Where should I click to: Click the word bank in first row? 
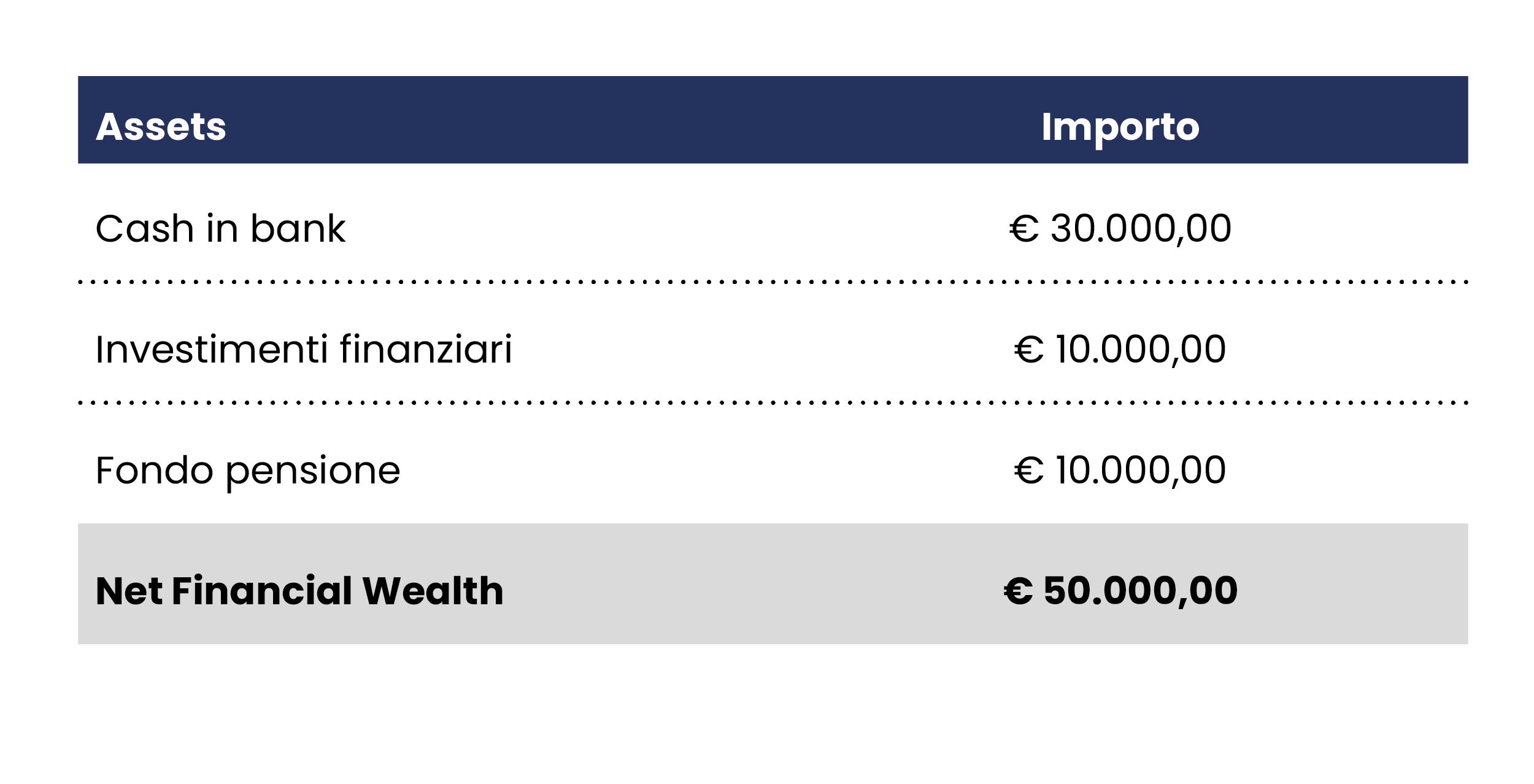(x=298, y=228)
